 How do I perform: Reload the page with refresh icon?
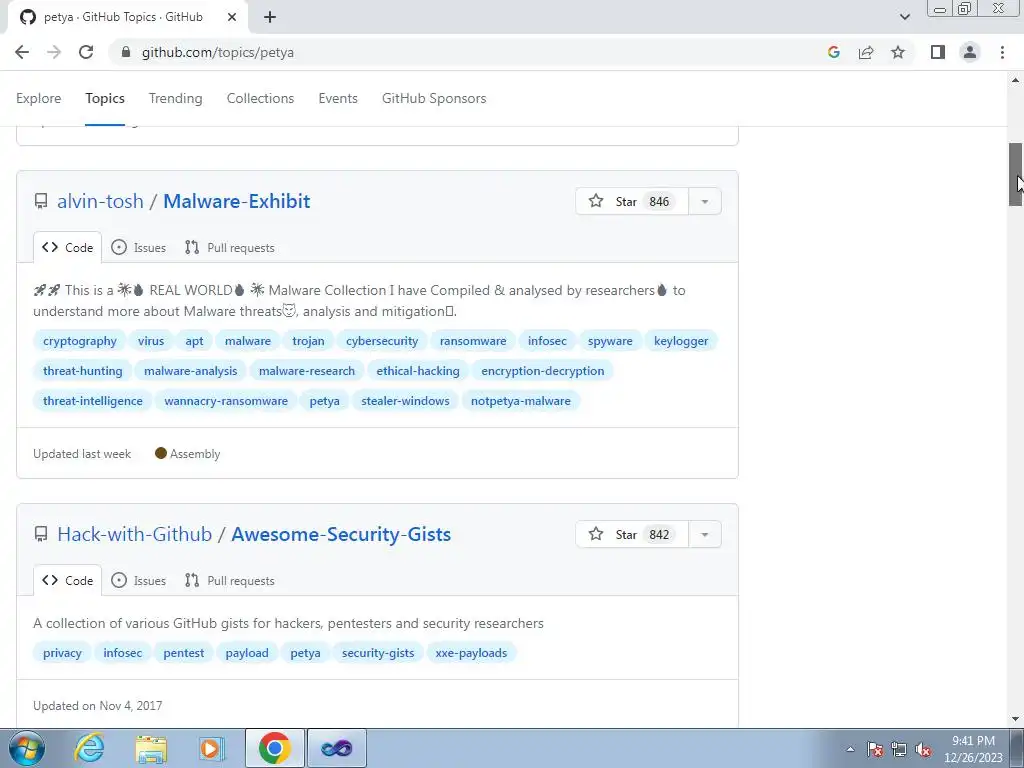tap(86, 52)
